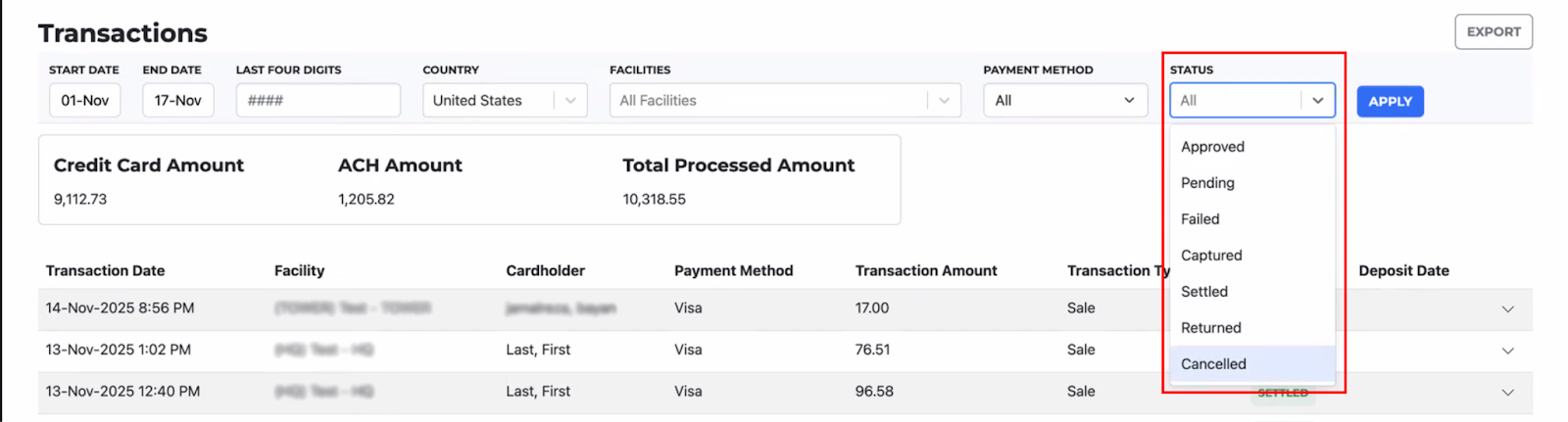This screenshot has height=422, width=1568.
Task: Open the Start Date field
Action: tap(85, 101)
